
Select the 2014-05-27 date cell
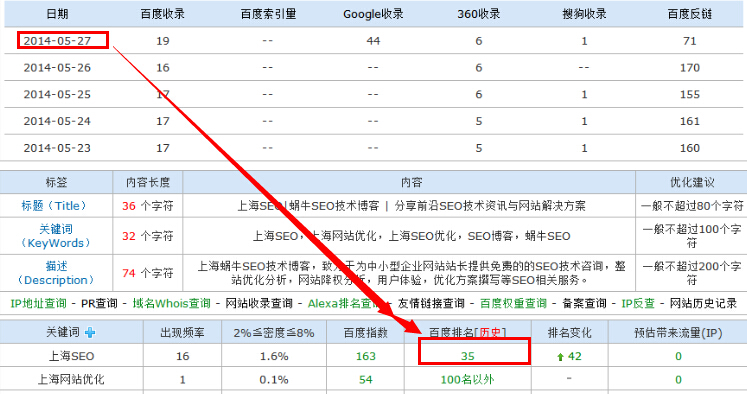tap(57, 41)
